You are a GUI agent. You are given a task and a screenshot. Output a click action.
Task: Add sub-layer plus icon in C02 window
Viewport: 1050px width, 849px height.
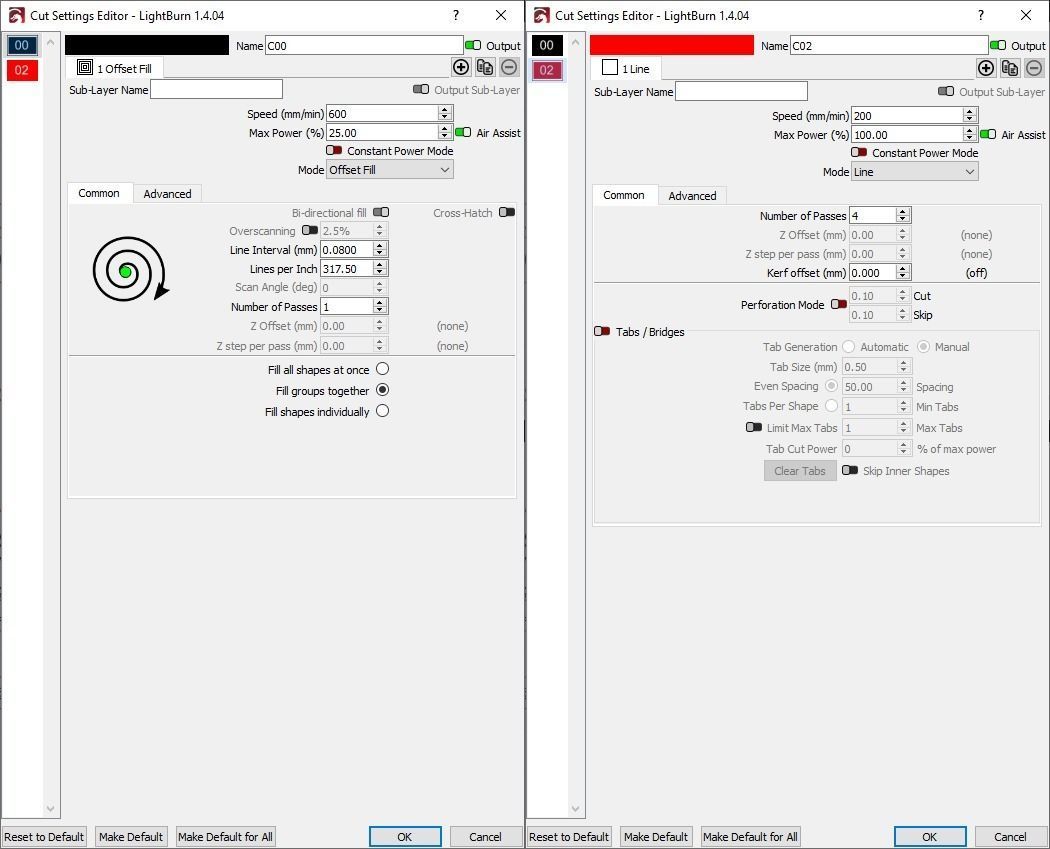tap(986, 68)
